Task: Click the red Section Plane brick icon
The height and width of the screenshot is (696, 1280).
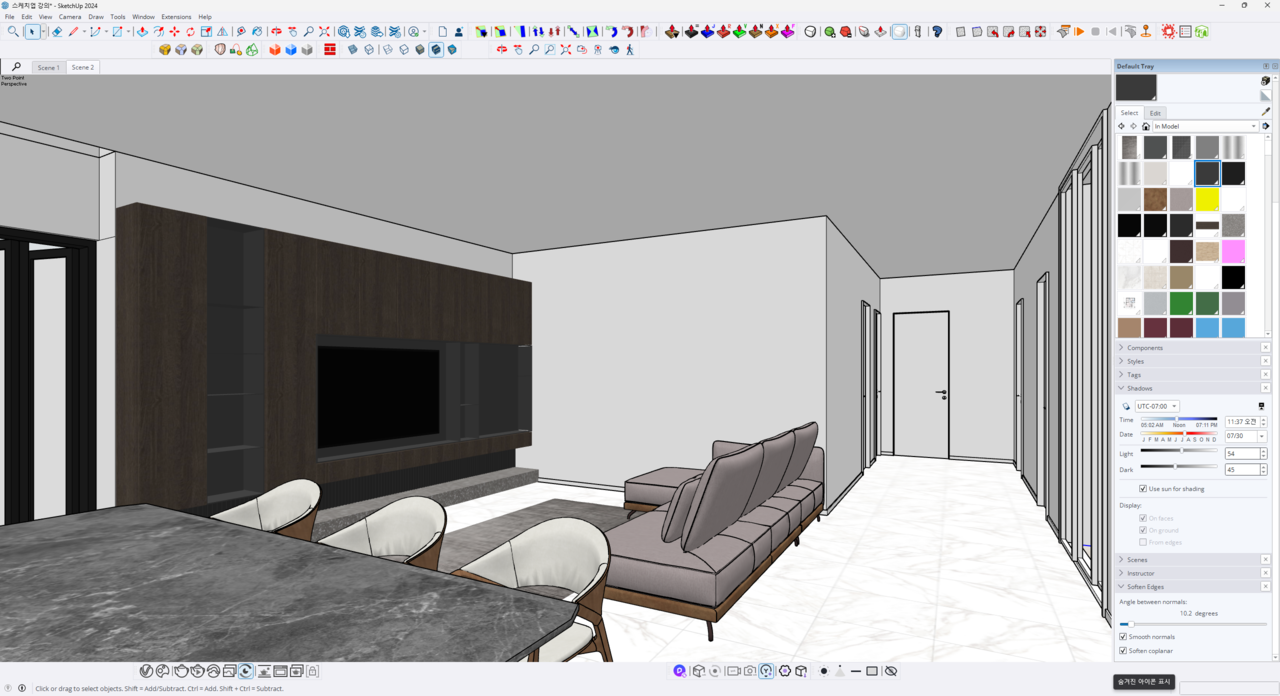Action: [x=330, y=49]
